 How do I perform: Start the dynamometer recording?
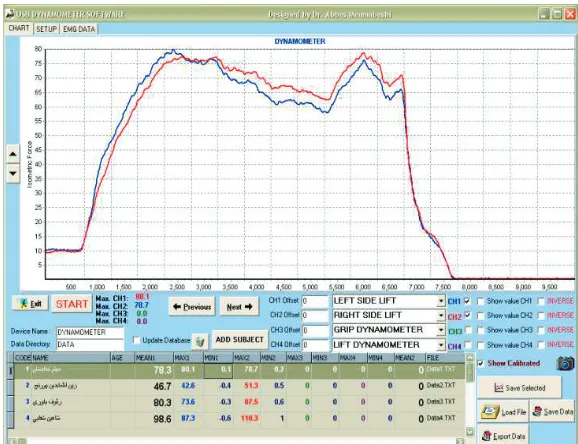(x=72, y=304)
